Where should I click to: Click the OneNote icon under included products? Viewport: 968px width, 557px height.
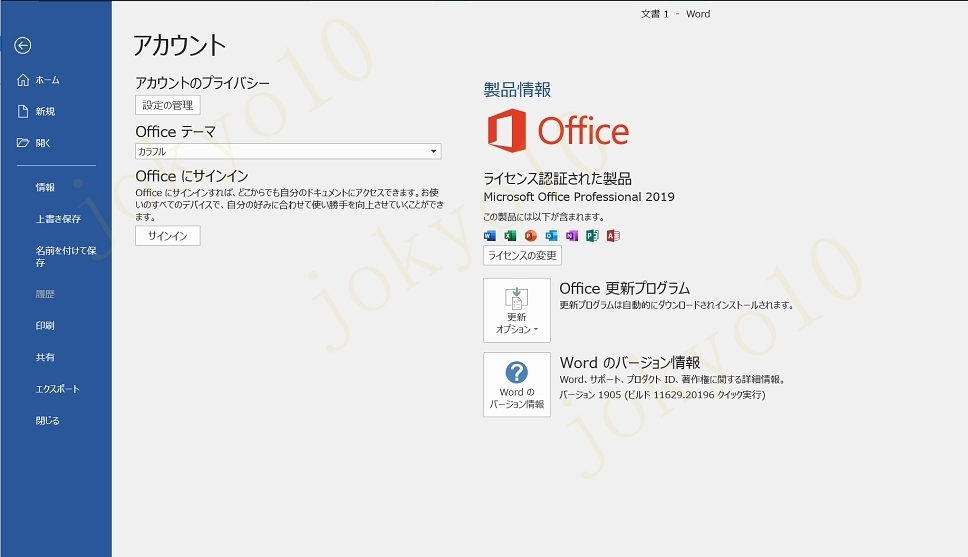coord(572,236)
